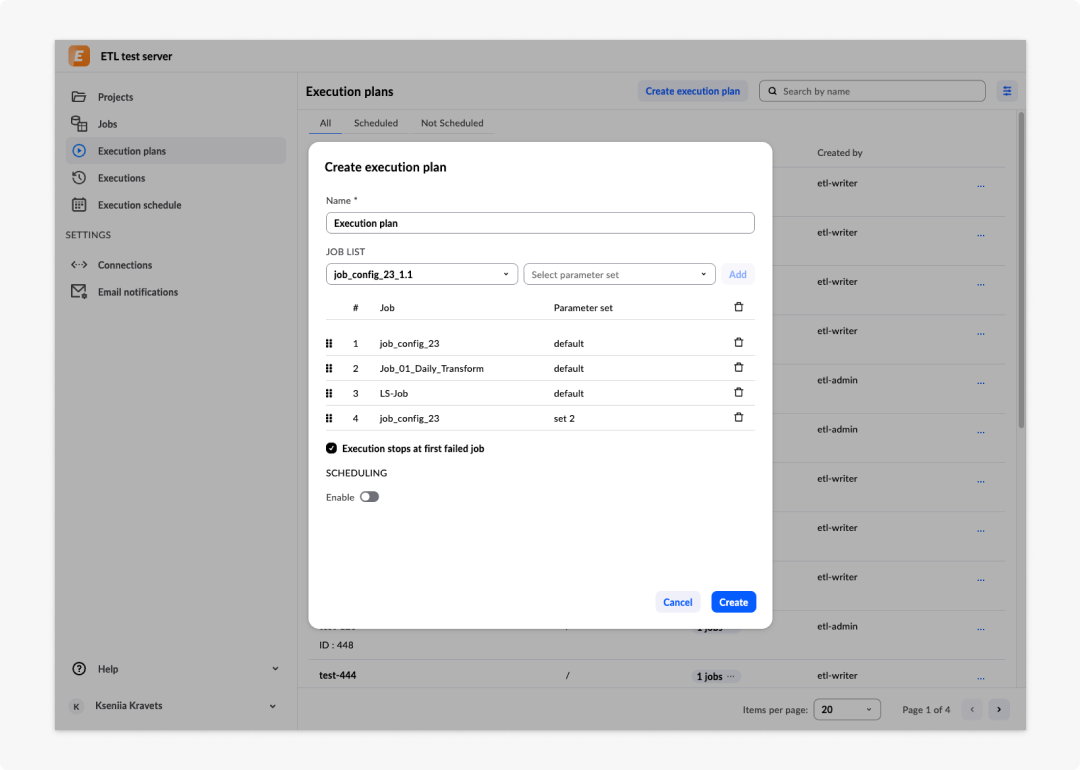Click Connections sidebar label

[x=125, y=265]
